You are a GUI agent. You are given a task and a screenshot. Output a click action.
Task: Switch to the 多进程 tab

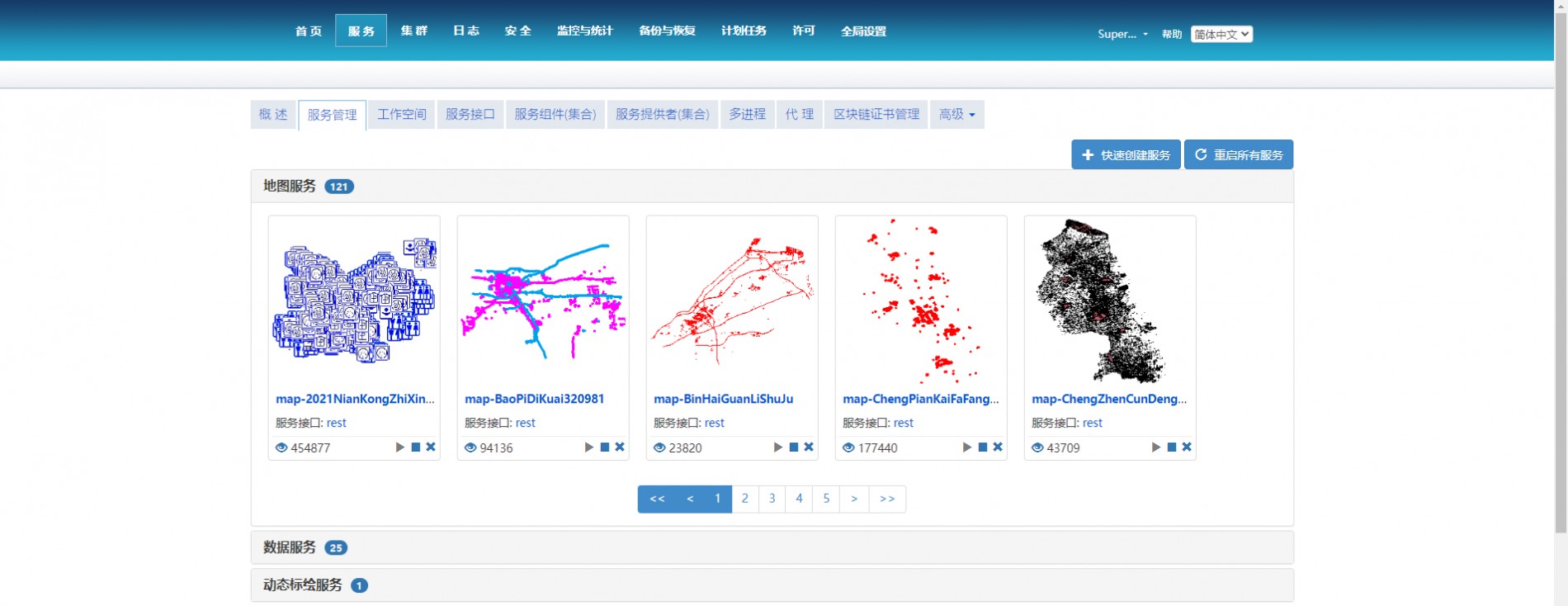click(x=748, y=115)
